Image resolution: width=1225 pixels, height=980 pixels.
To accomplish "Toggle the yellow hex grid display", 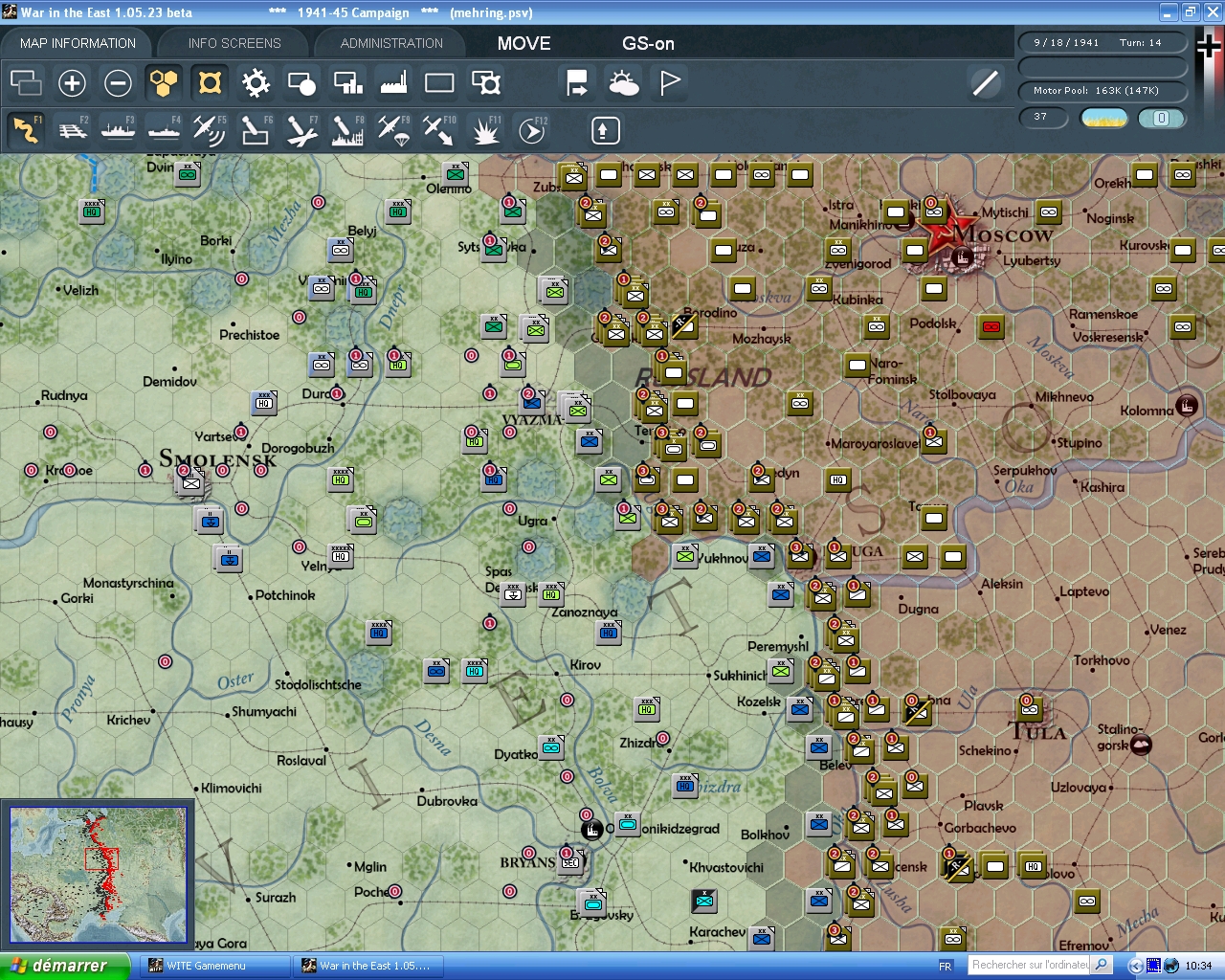I will pos(164,83).
